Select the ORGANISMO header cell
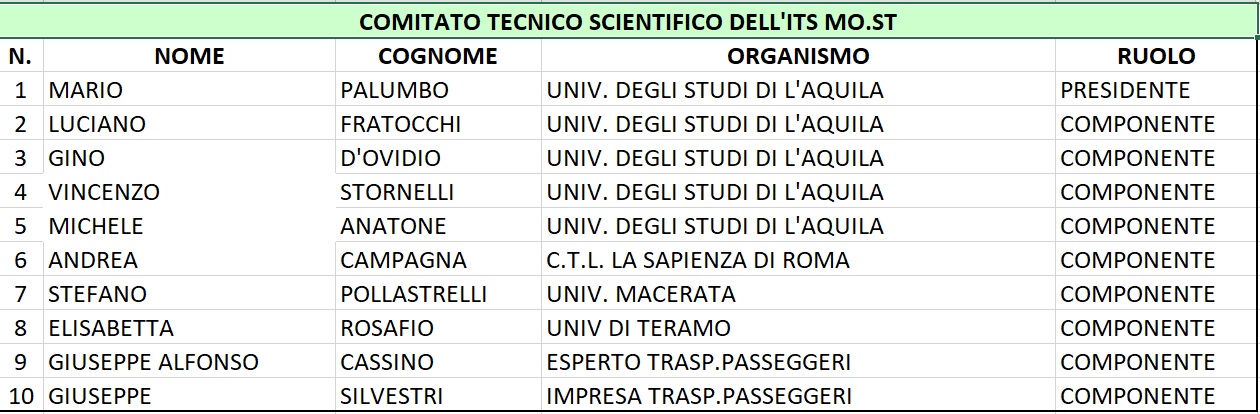This screenshot has width=1260, height=414. click(798, 56)
